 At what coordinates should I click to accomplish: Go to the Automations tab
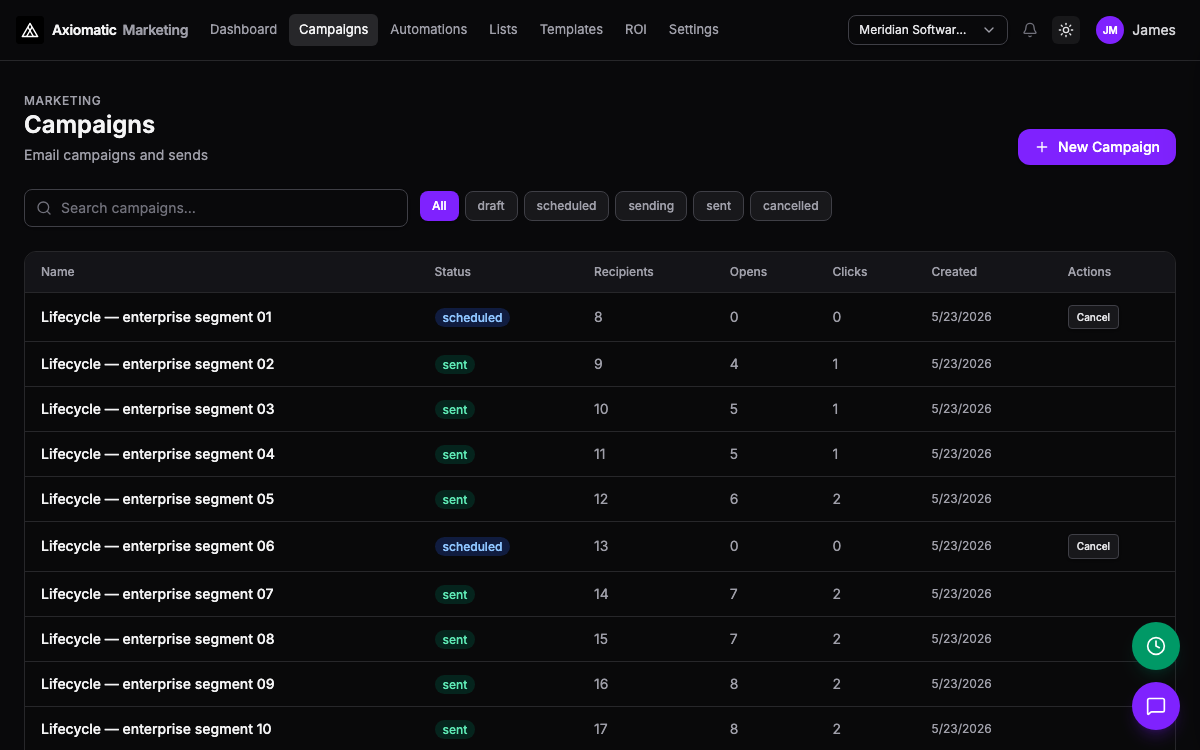click(x=428, y=30)
